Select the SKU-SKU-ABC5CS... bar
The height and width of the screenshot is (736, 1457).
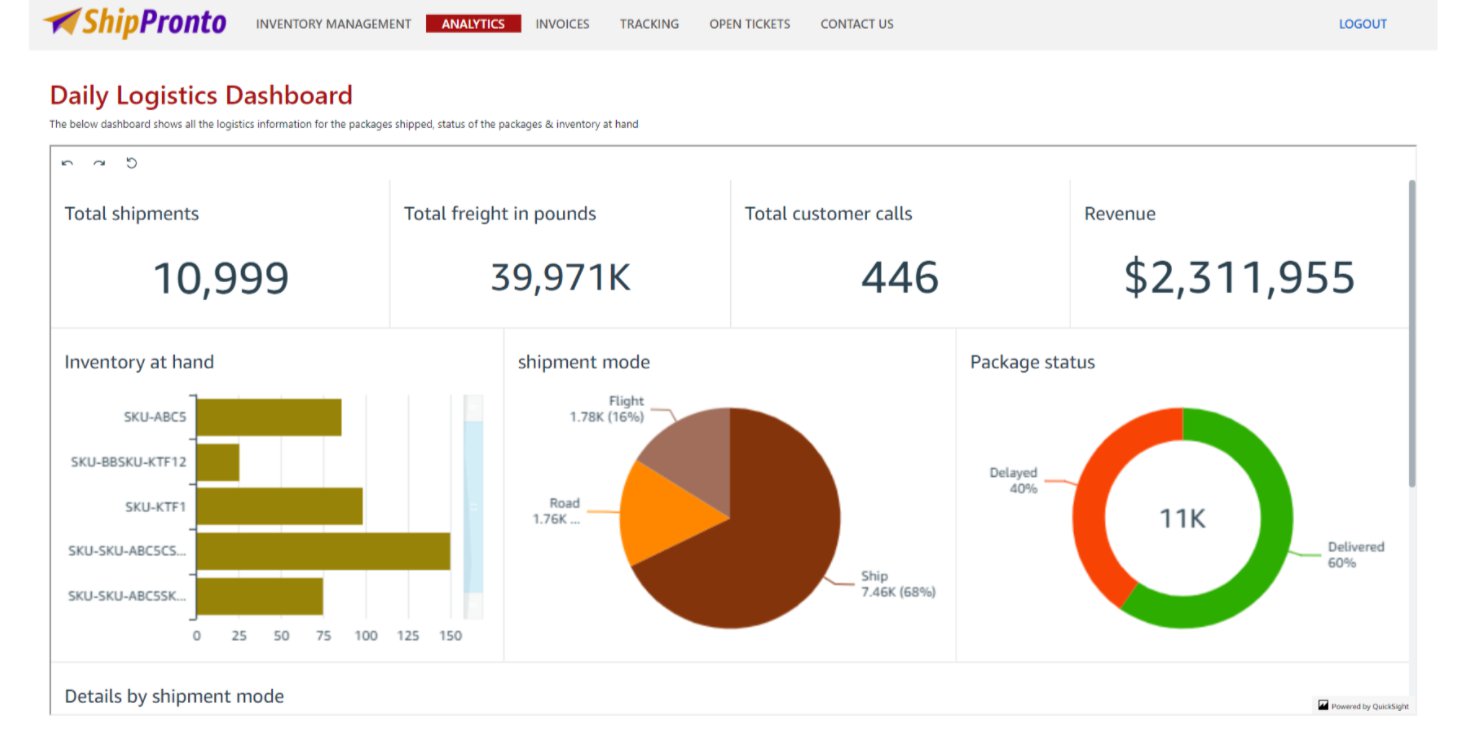point(323,551)
